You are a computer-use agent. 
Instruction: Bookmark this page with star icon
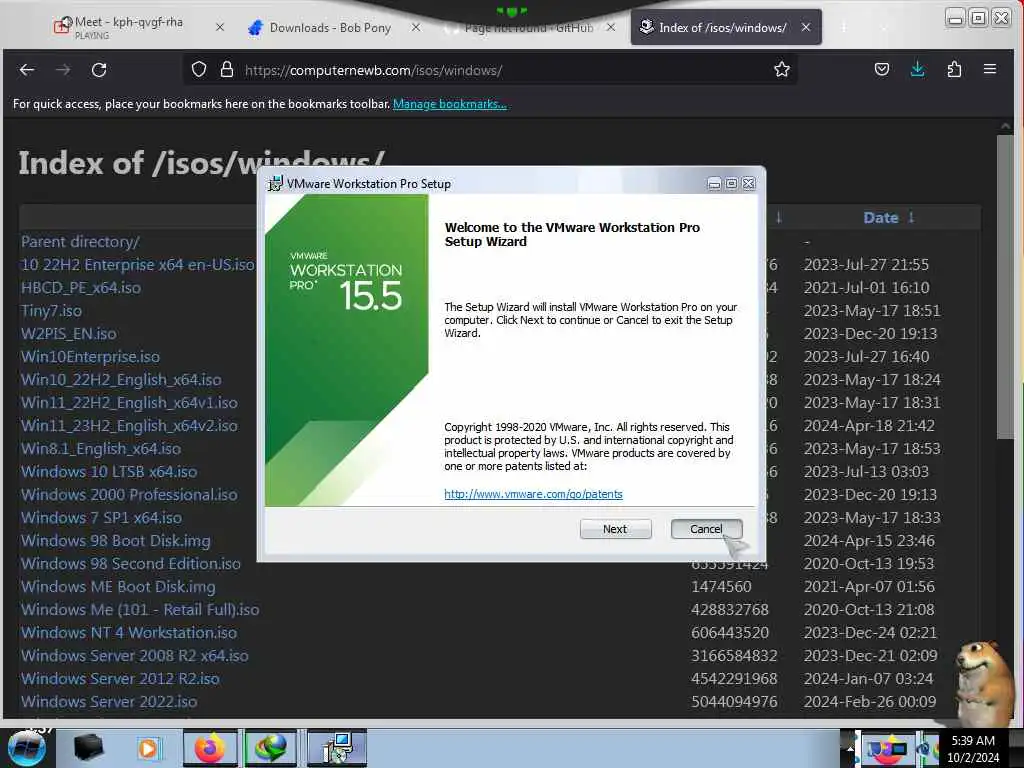pyautogui.click(x=782, y=69)
